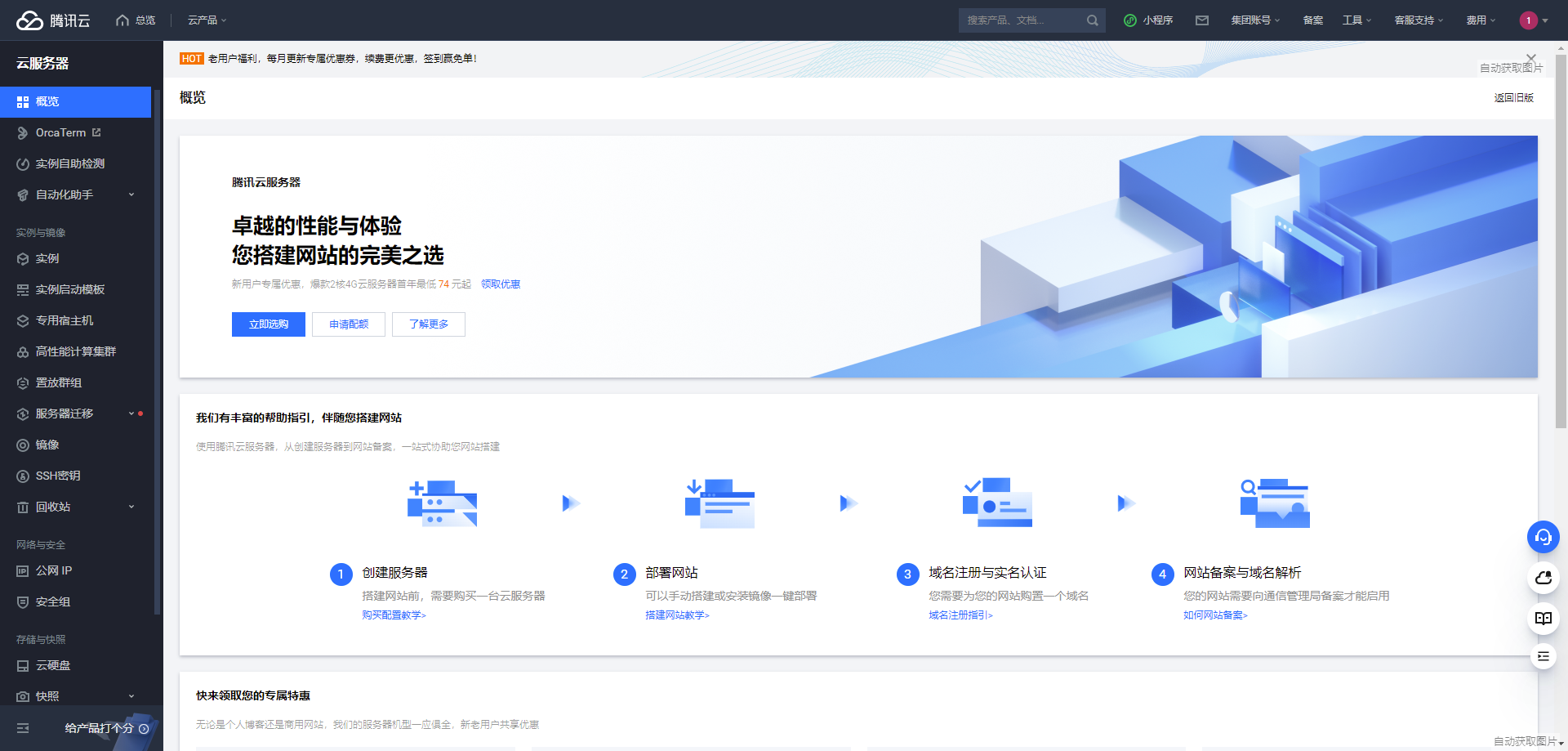The width and height of the screenshot is (1568, 751).
Task: Open 域名注册指引 link
Action: click(x=960, y=615)
